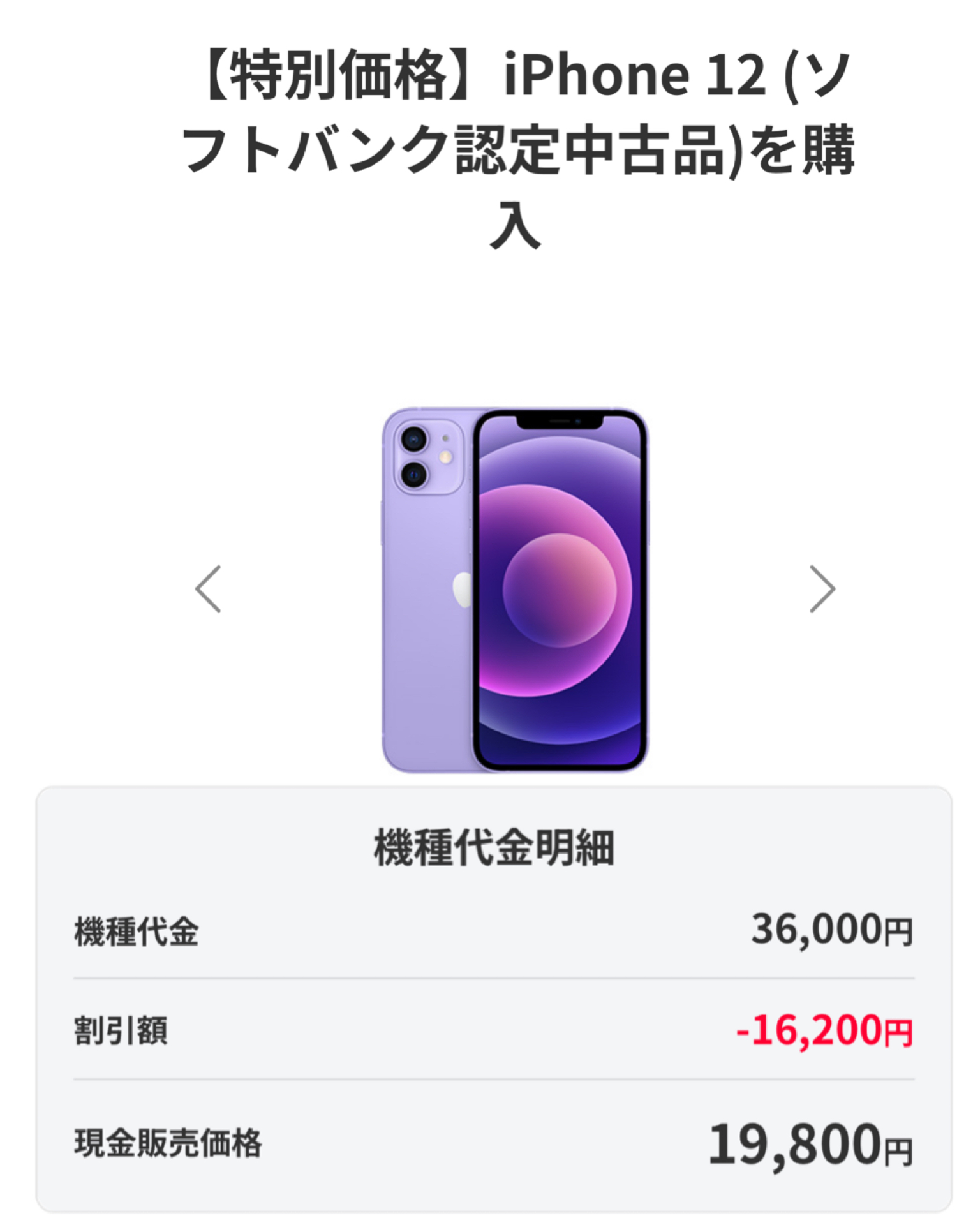Tap the camera flash on the phone back
The width and height of the screenshot is (980, 1225).
point(446,457)
